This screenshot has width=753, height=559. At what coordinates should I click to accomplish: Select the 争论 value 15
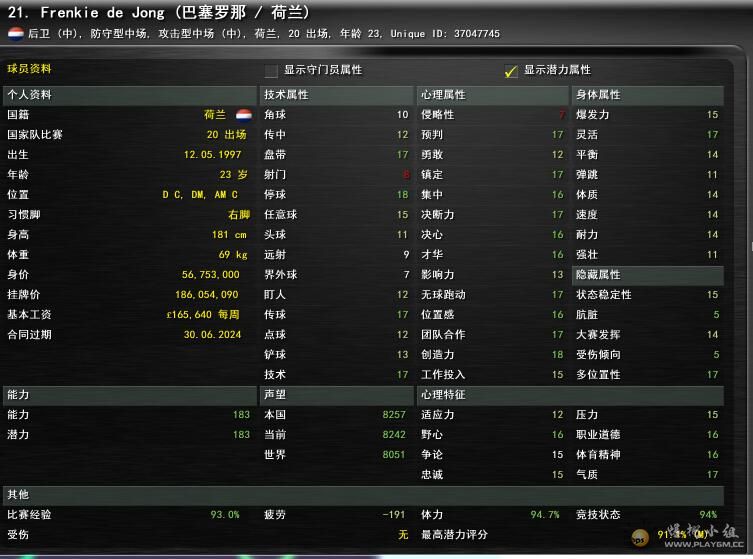[557, 454]
